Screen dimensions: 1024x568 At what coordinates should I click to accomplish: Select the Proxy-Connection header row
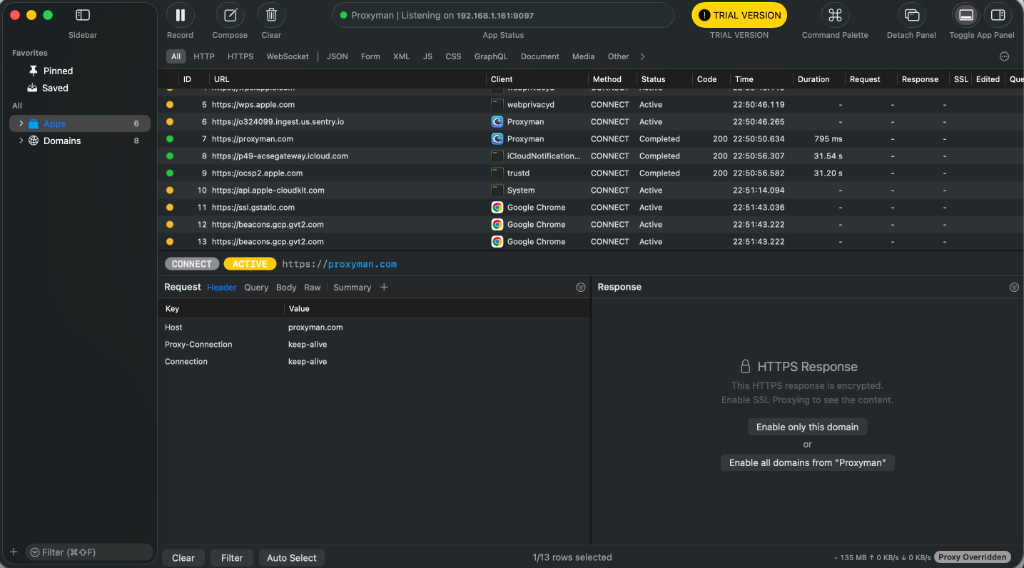coord(374,344)
